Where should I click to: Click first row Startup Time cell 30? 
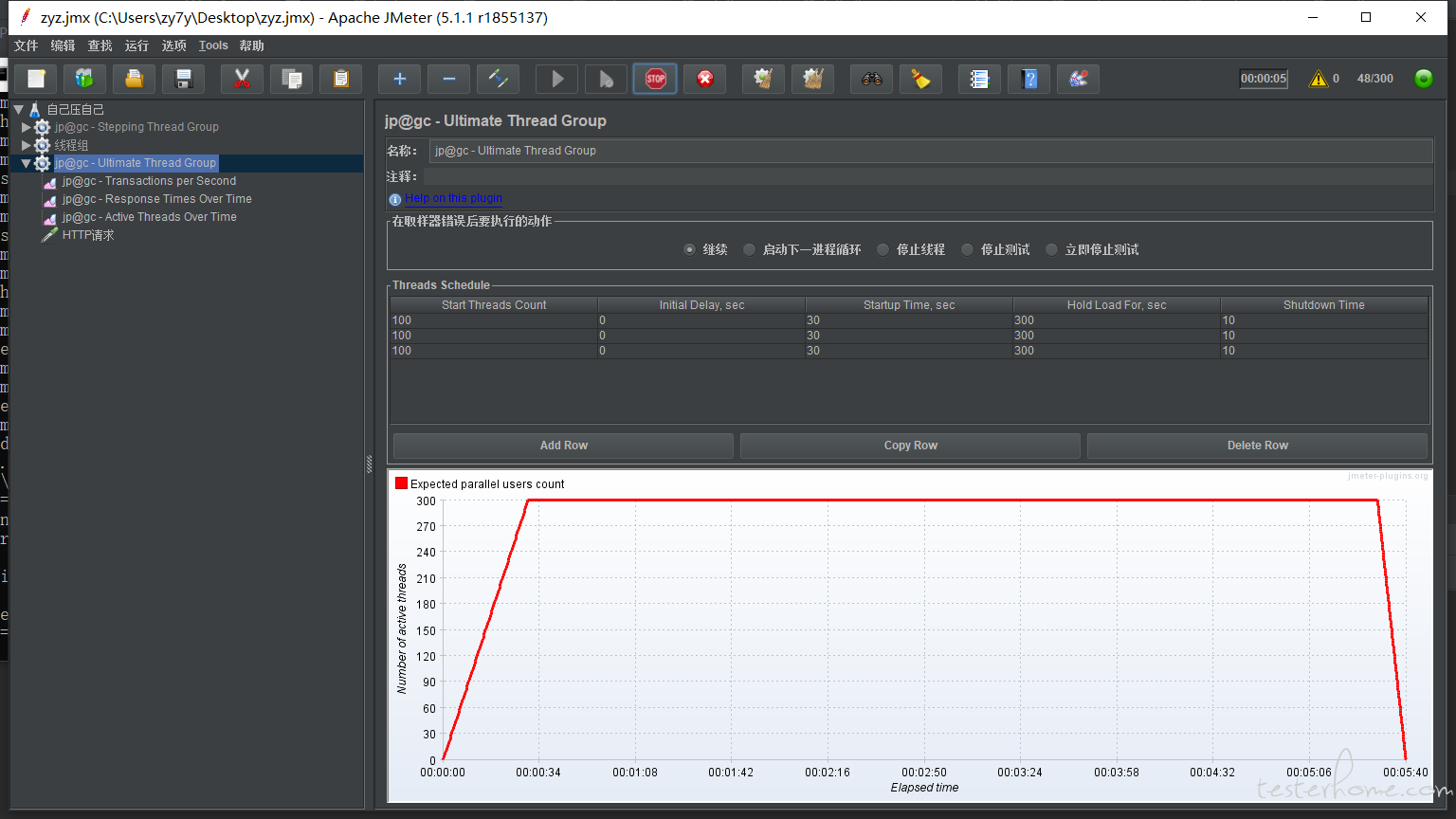pos(909,320)
